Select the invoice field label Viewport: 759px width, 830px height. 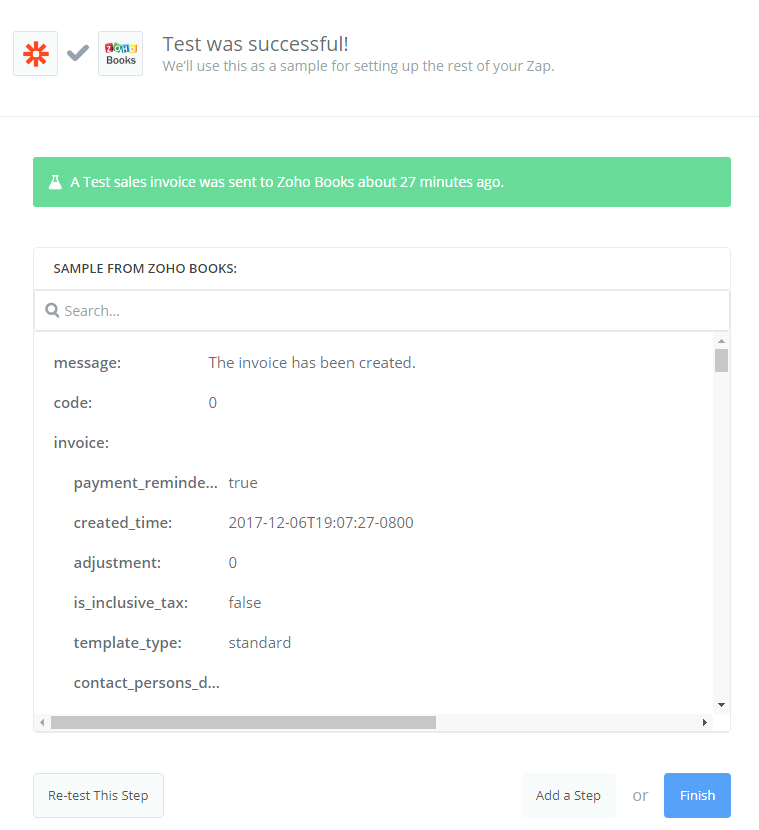(81, 443)
